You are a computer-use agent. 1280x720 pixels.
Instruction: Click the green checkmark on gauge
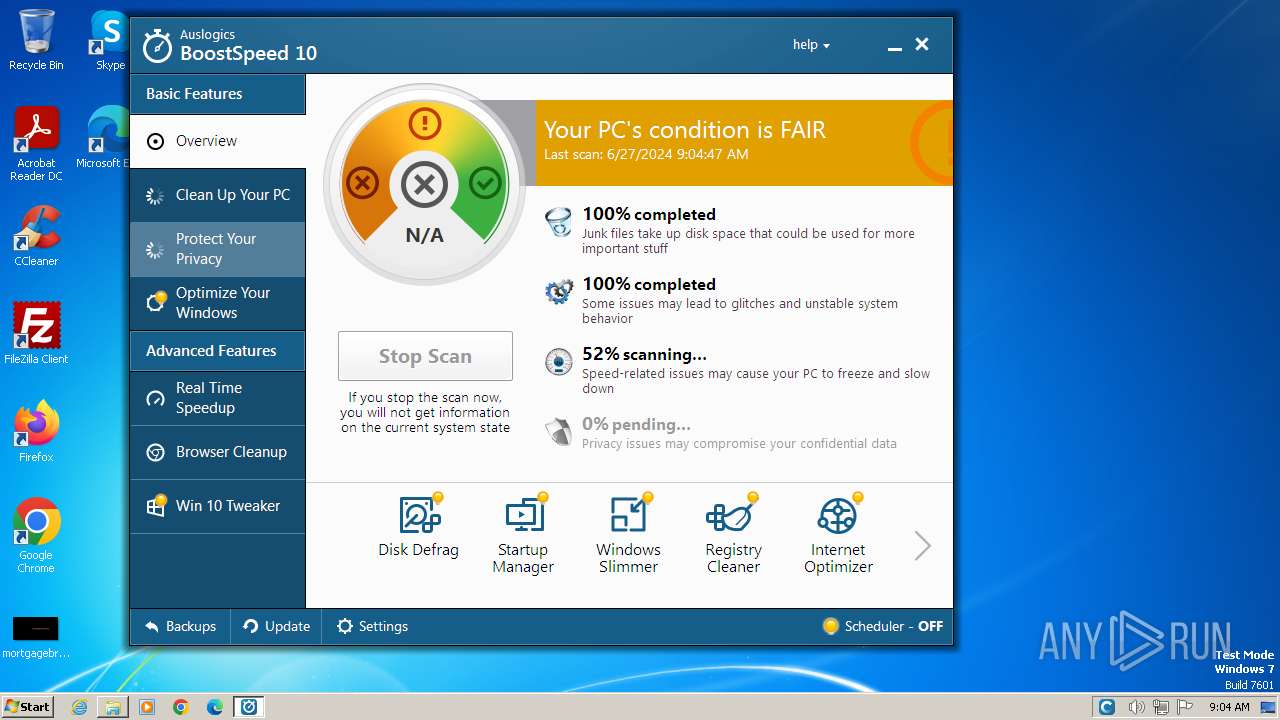tap(485, 183)
